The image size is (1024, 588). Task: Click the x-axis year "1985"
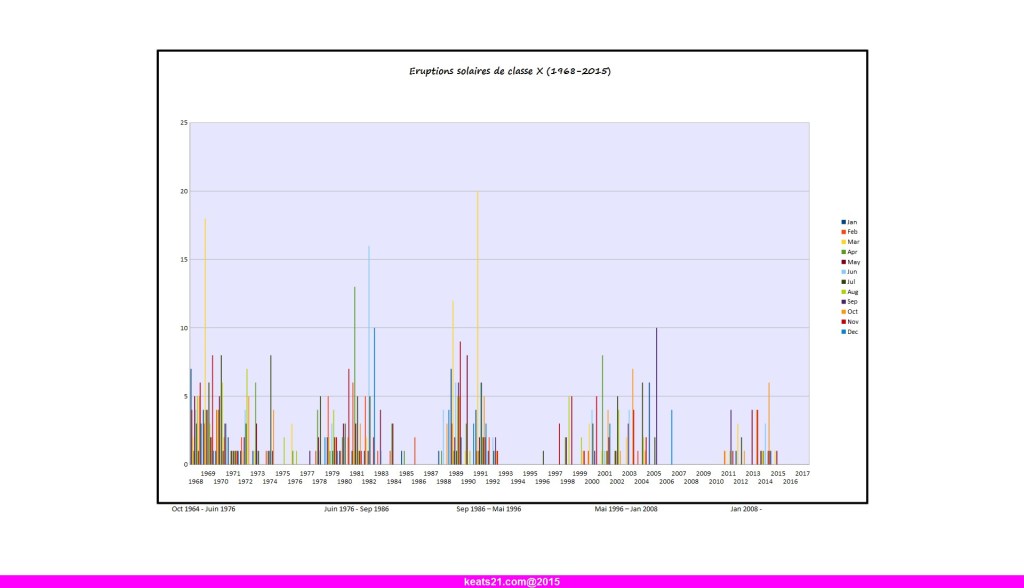pos(406,474)
